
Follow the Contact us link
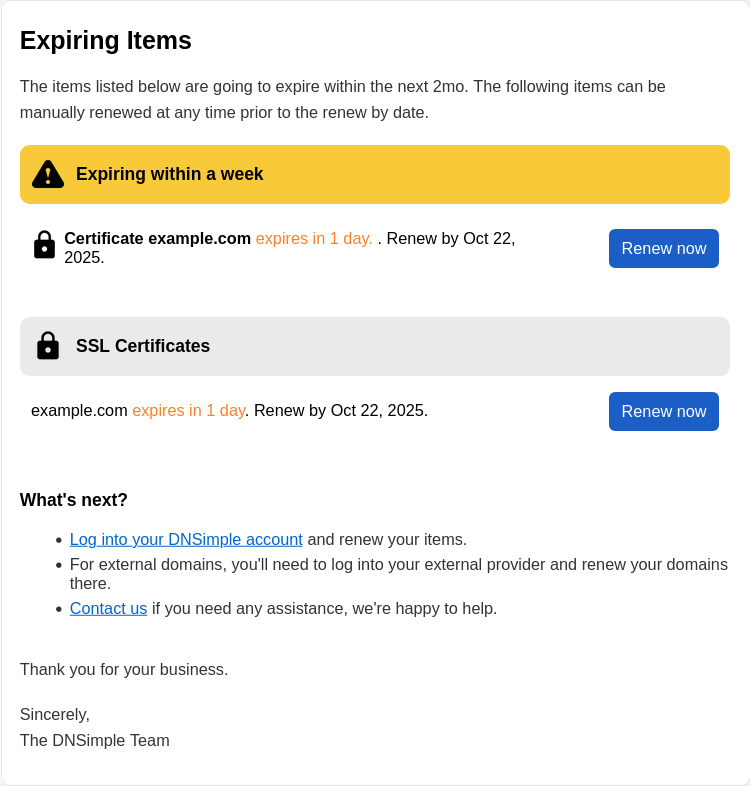pyautogui.click(x=108, y=608)
